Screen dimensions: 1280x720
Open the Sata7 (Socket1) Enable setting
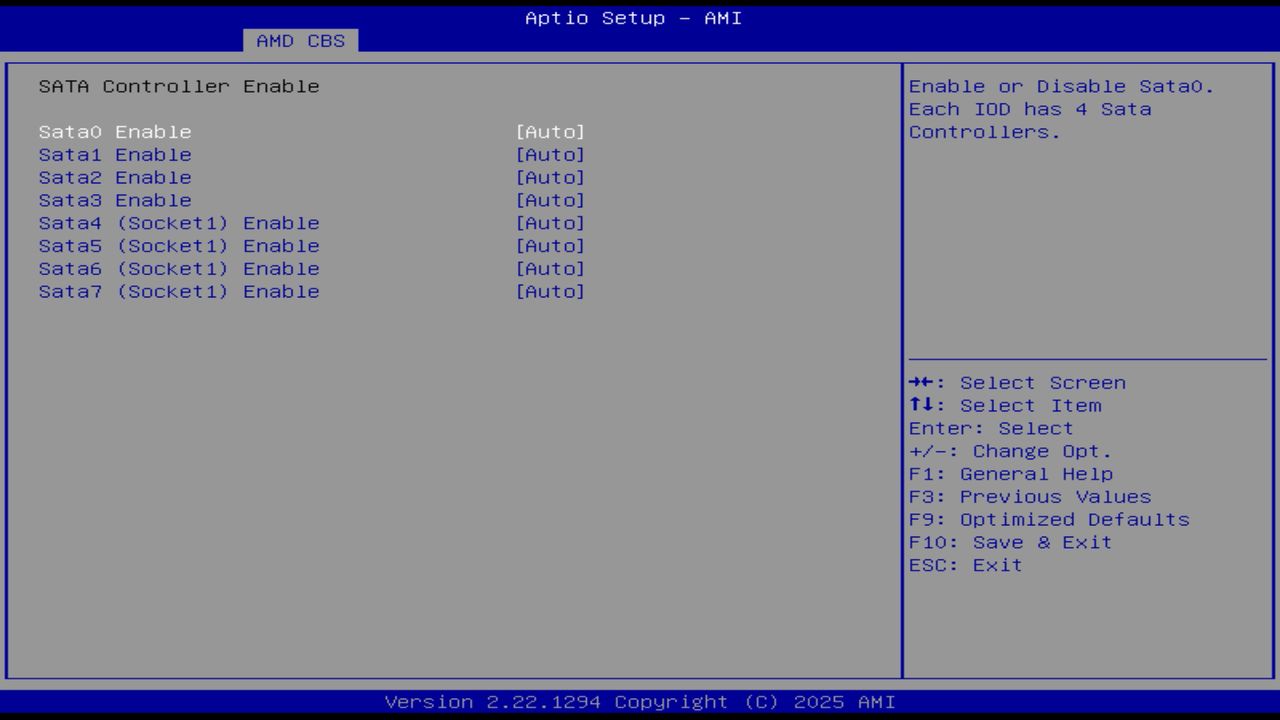(179, 291)
